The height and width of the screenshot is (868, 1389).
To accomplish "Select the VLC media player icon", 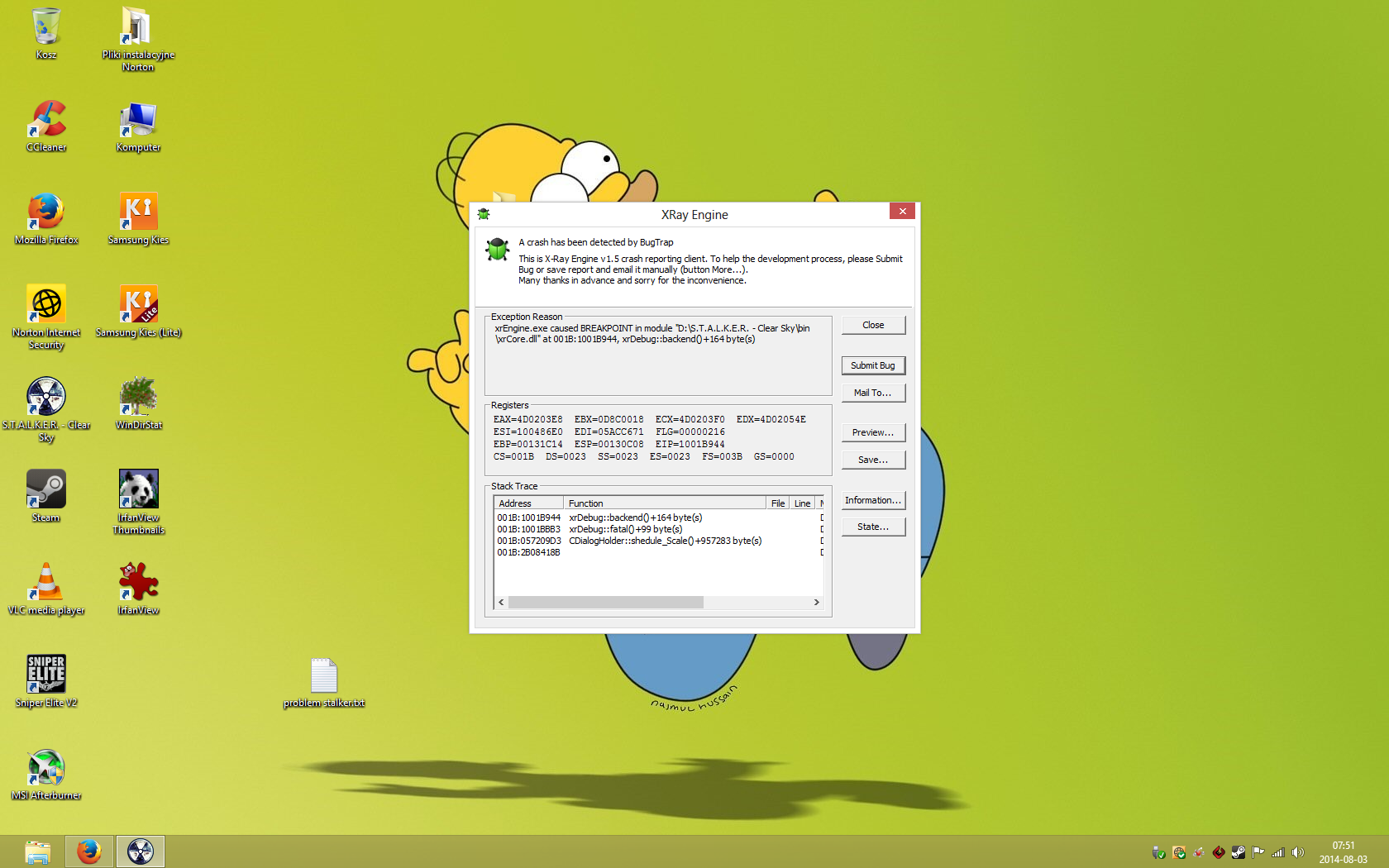I will (46, 589).
